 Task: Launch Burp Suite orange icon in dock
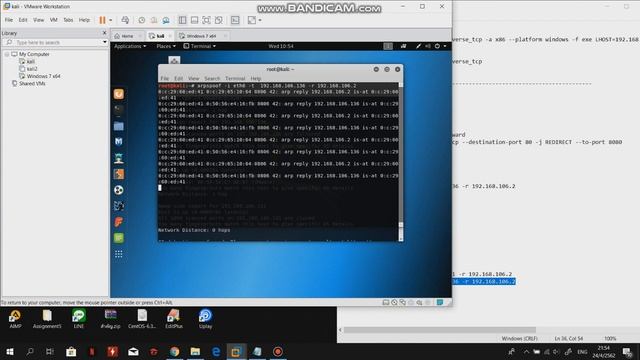click(119, 174)
